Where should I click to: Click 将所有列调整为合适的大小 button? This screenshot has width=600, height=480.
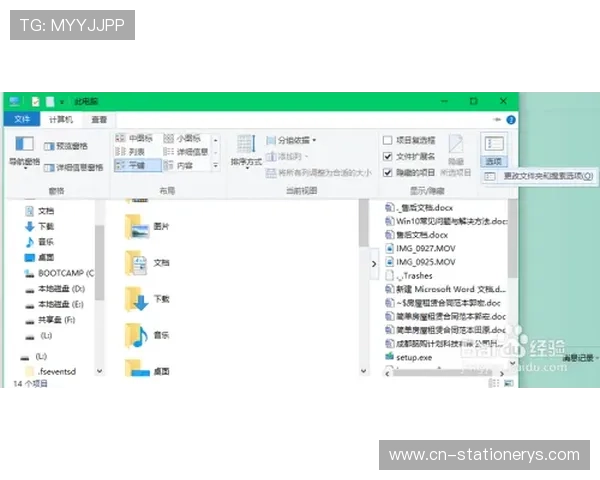coord(318,173)
